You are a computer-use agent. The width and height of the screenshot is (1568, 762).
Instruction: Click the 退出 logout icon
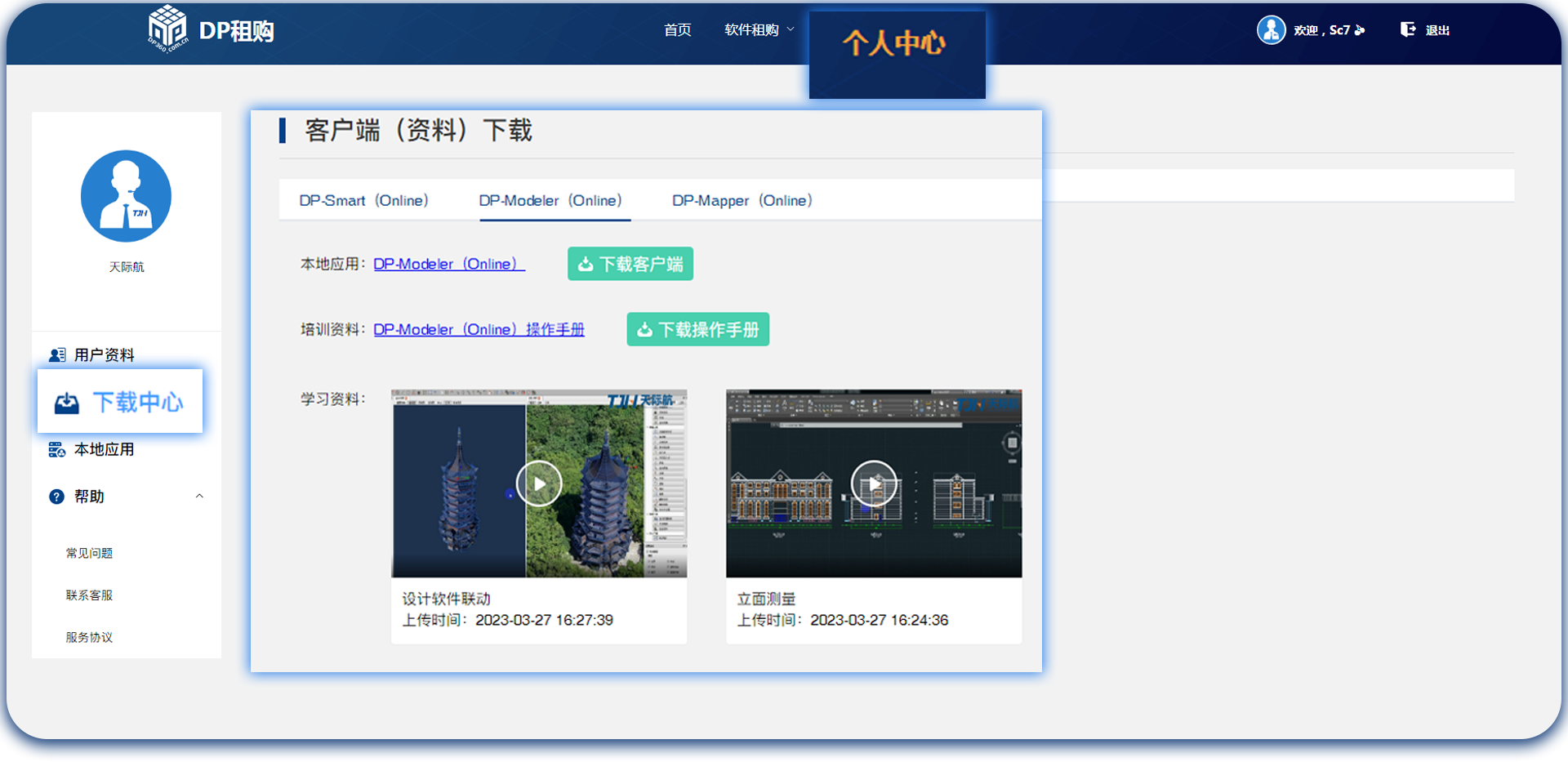pyautogui.click(x=1407, y=29)
